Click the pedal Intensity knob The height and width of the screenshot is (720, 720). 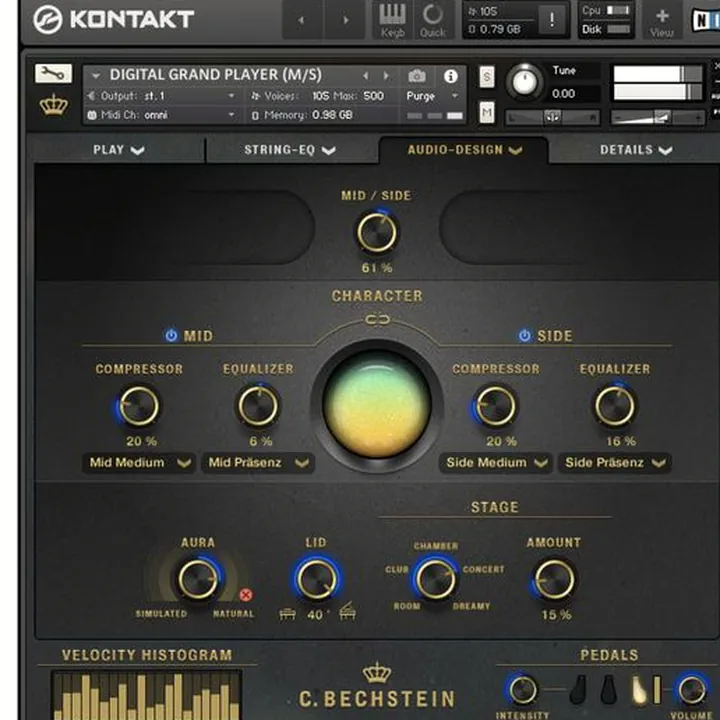click(x=523, y=690)
